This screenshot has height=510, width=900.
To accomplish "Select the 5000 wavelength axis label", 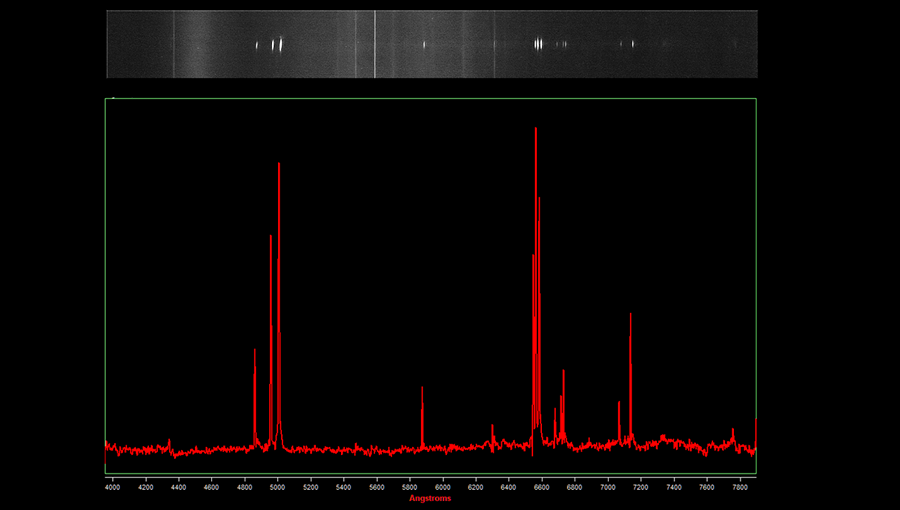I will coord(277,486).
